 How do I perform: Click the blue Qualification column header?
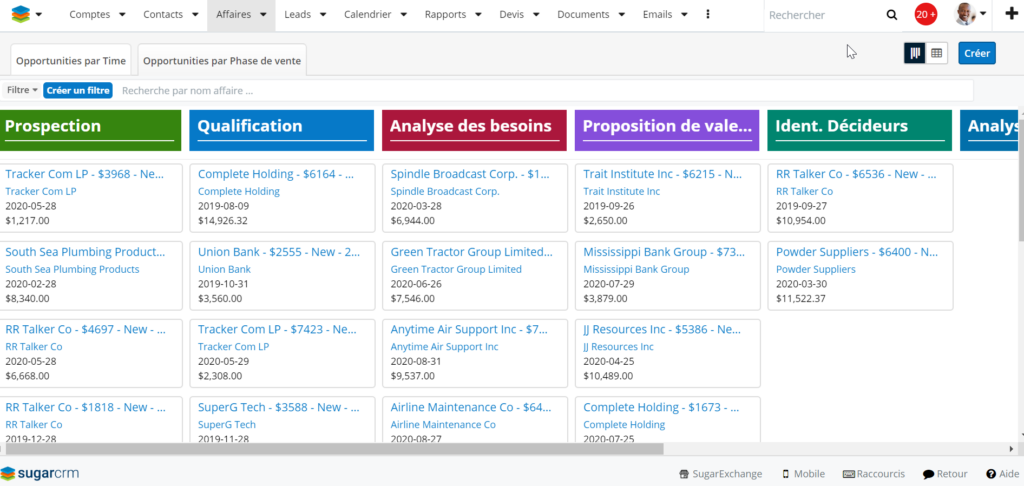point(281,130)
